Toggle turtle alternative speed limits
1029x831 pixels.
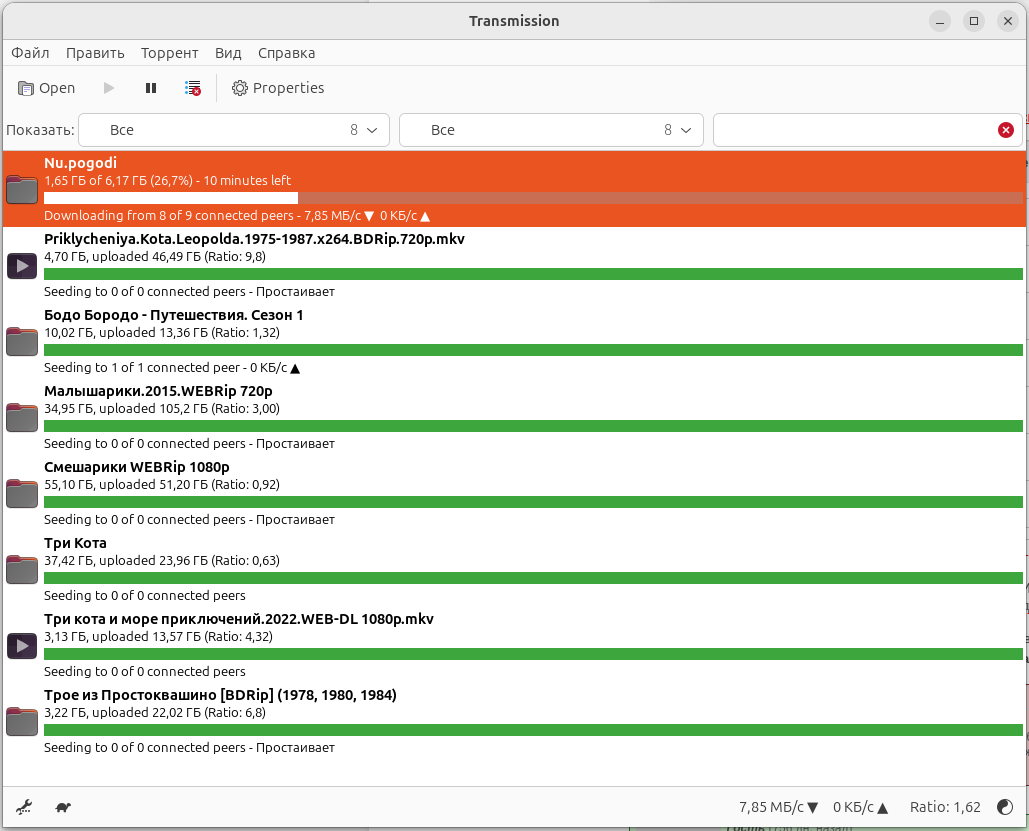[63, 807]
